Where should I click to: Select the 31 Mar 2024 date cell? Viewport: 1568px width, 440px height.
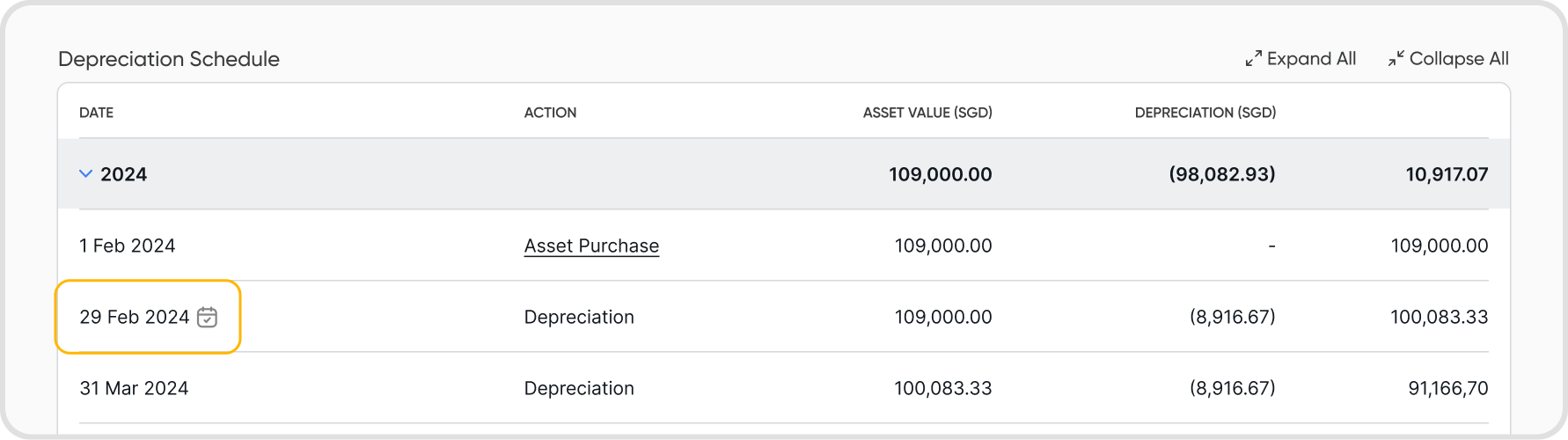point(134,388)
